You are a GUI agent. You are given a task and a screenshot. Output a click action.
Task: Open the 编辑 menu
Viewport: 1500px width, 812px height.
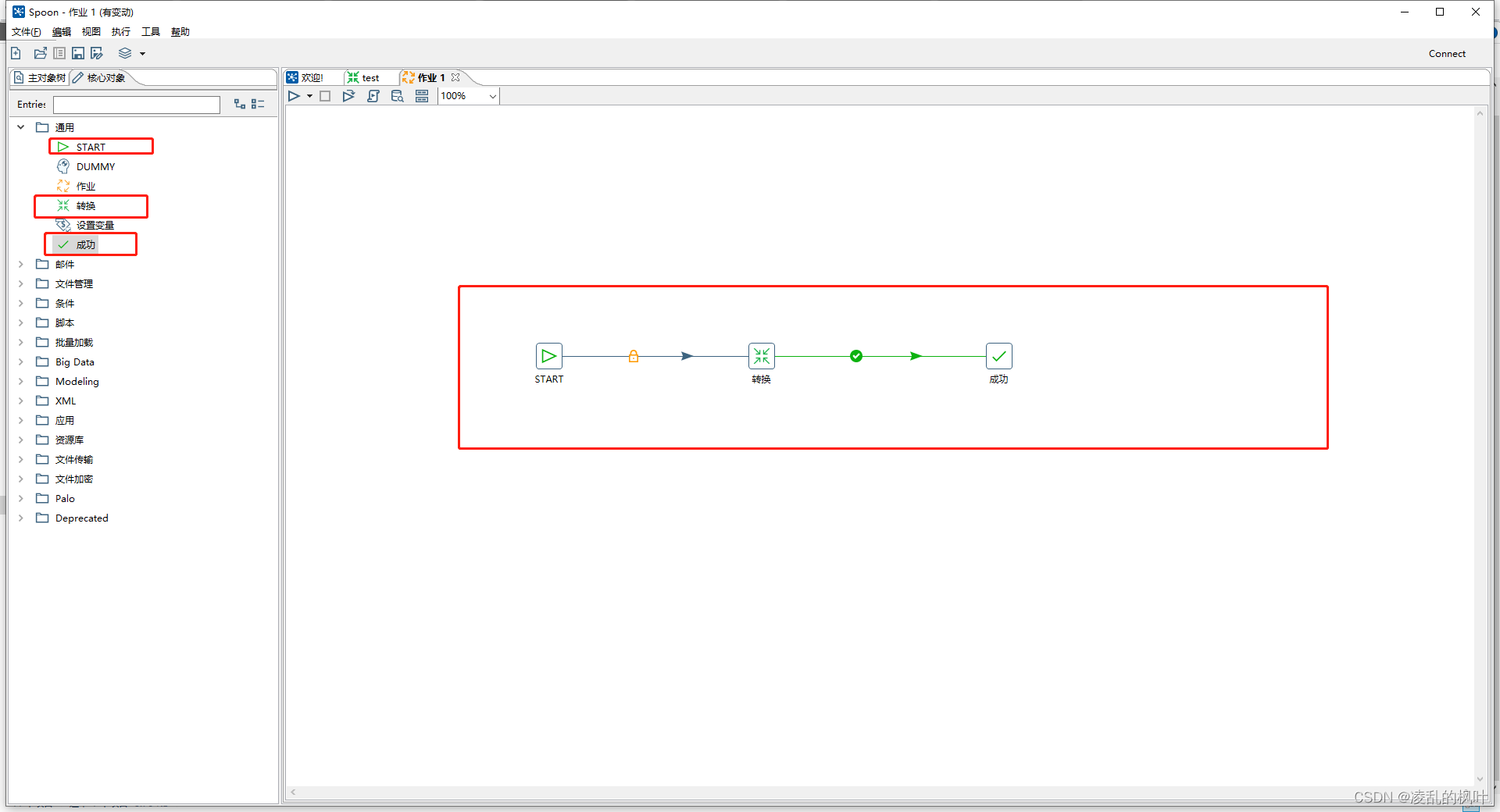point(62,32)
